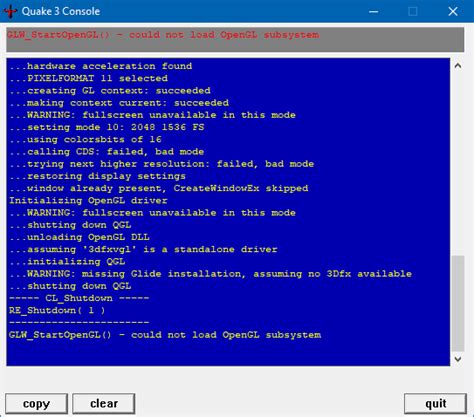The image size is (474, 417).
Task: Click line about missing Glide installation
Action: click(211, 274)
